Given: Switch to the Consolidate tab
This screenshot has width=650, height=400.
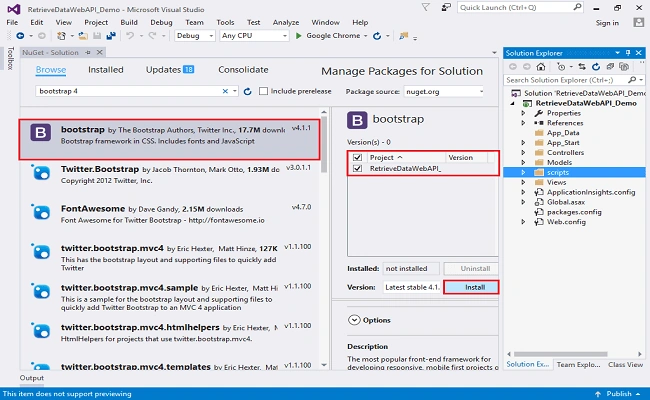Looking at the screenshot, I should pyautogui.click(x=243, y=70).
